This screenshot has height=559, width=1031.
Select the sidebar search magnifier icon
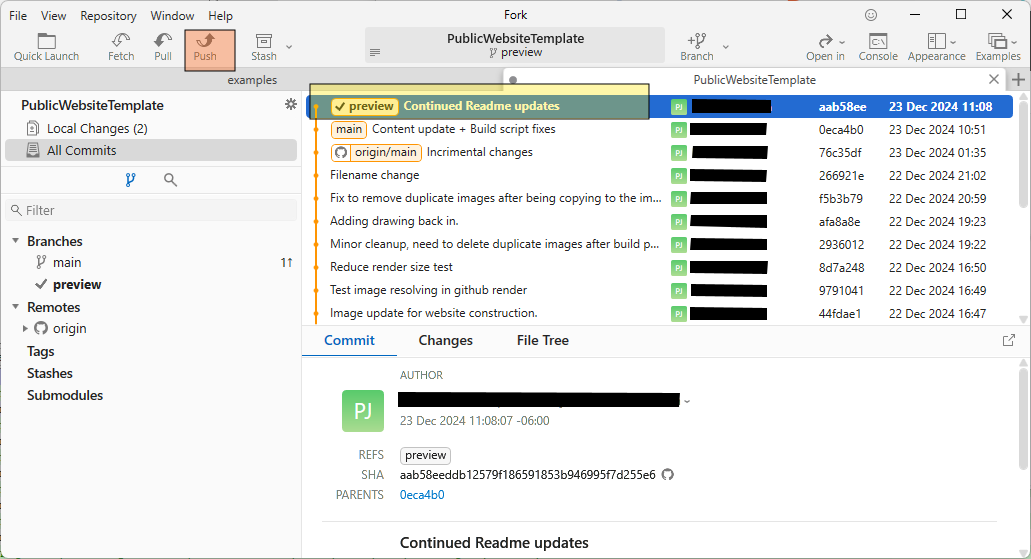(171, 180)
